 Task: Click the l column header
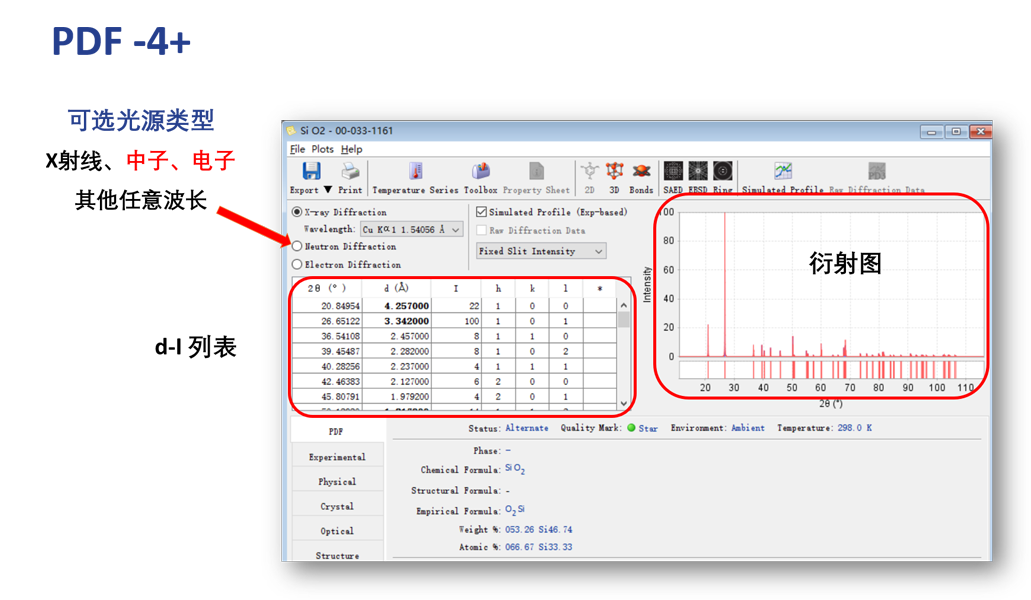pos(565,288)
